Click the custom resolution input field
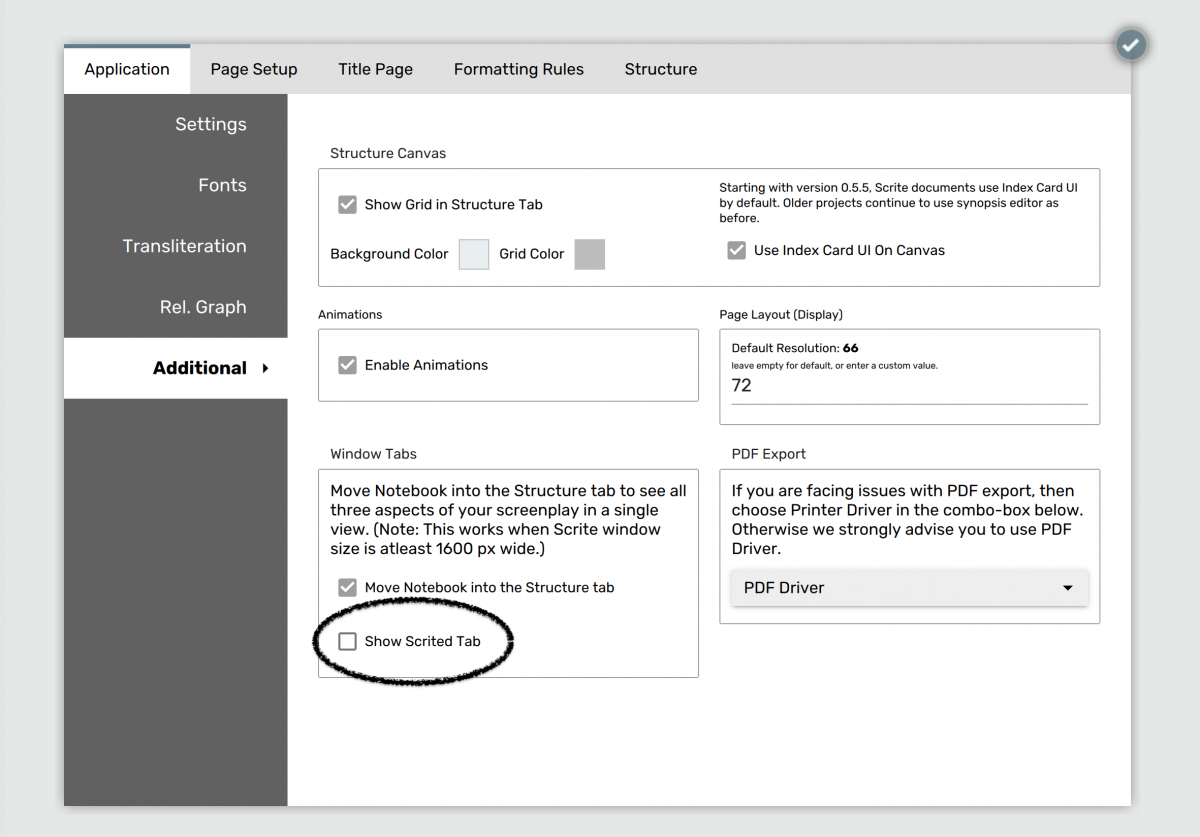Viewport: 1200px width, 837px height. click(908, 386)
